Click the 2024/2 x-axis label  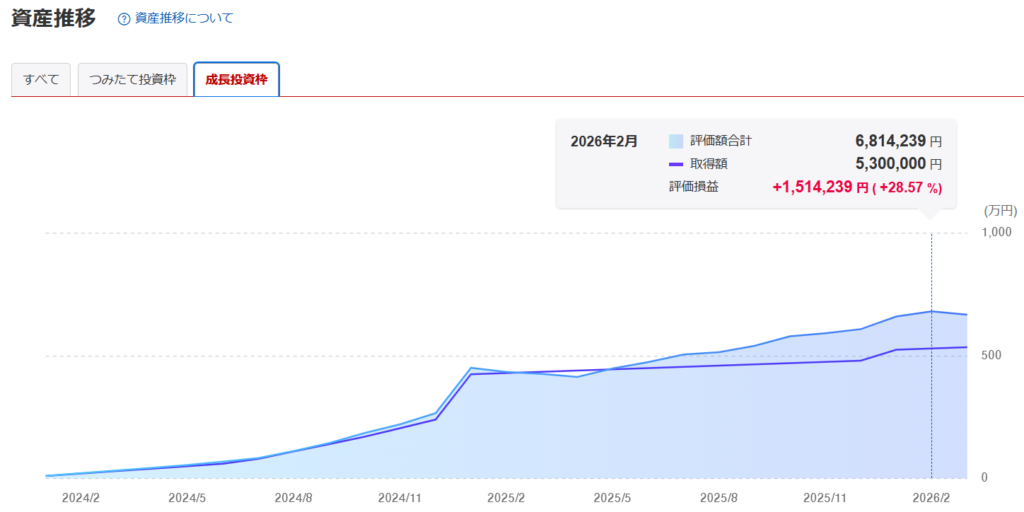click(80, 497)
